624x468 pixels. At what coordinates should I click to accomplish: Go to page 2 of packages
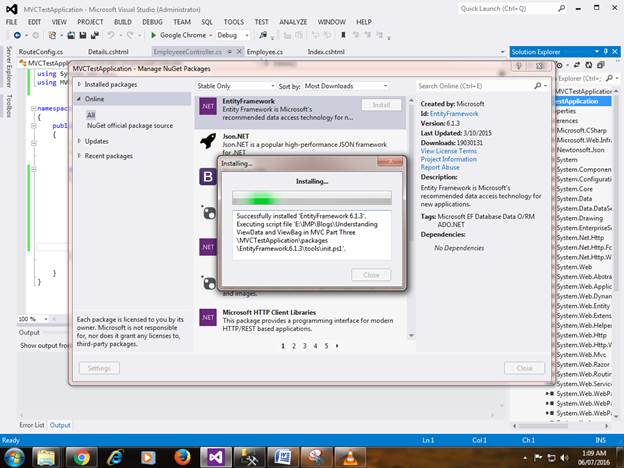coord(294,346)
